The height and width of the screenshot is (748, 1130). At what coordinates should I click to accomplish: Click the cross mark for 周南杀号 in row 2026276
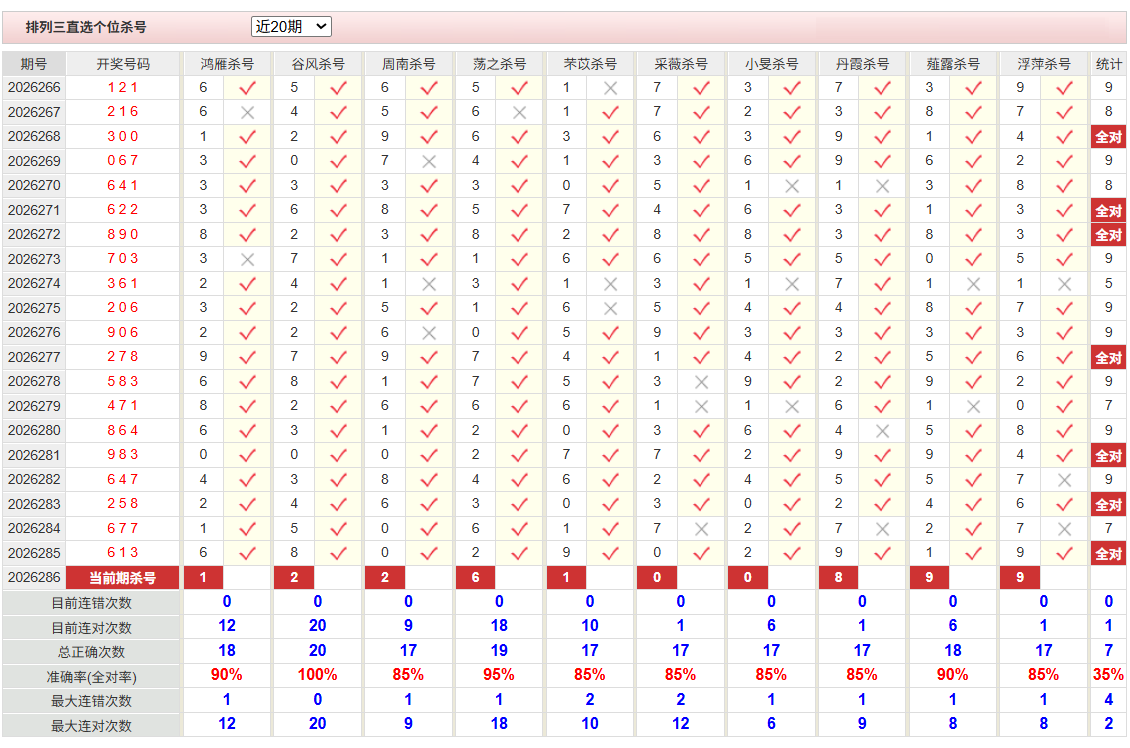429,333
